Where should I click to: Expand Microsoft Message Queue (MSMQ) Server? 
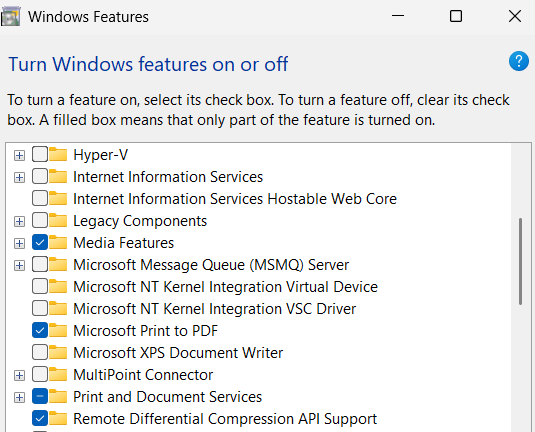click(x=19, y=265)
